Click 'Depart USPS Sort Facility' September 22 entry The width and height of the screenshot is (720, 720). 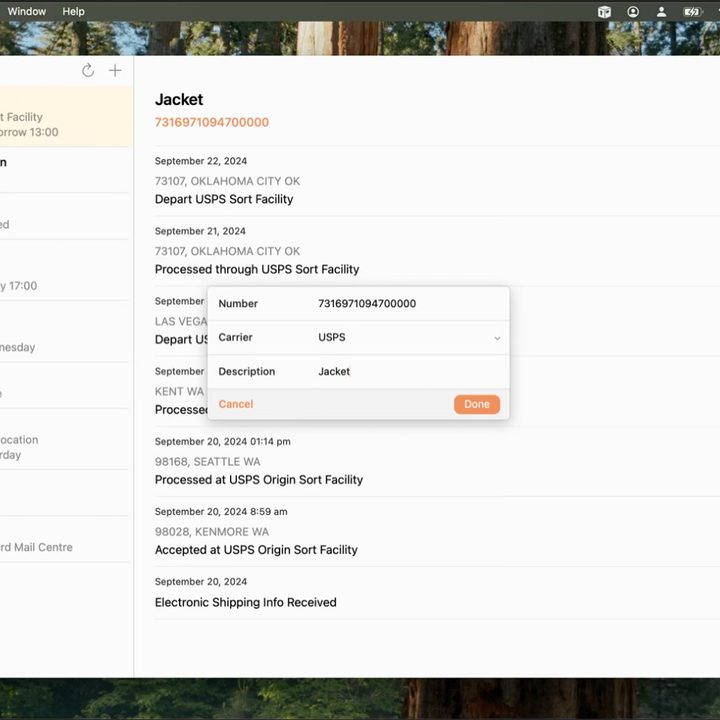224,199
